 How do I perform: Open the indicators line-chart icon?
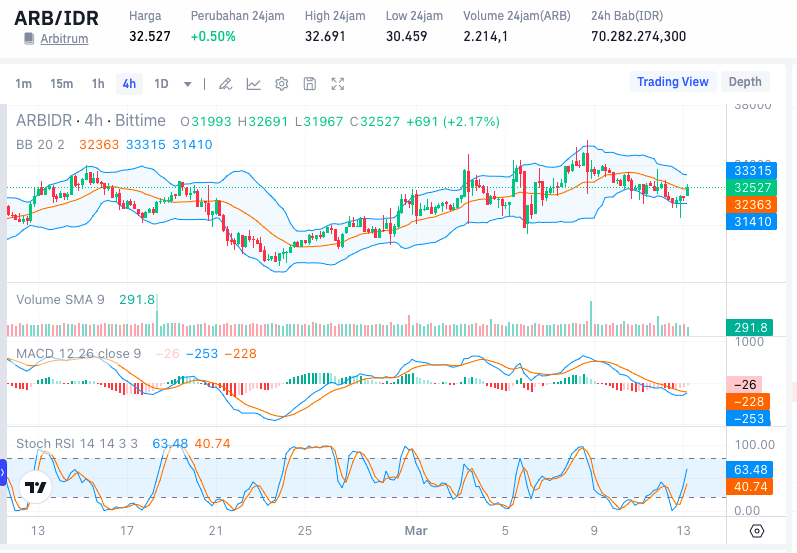point(254,84)
